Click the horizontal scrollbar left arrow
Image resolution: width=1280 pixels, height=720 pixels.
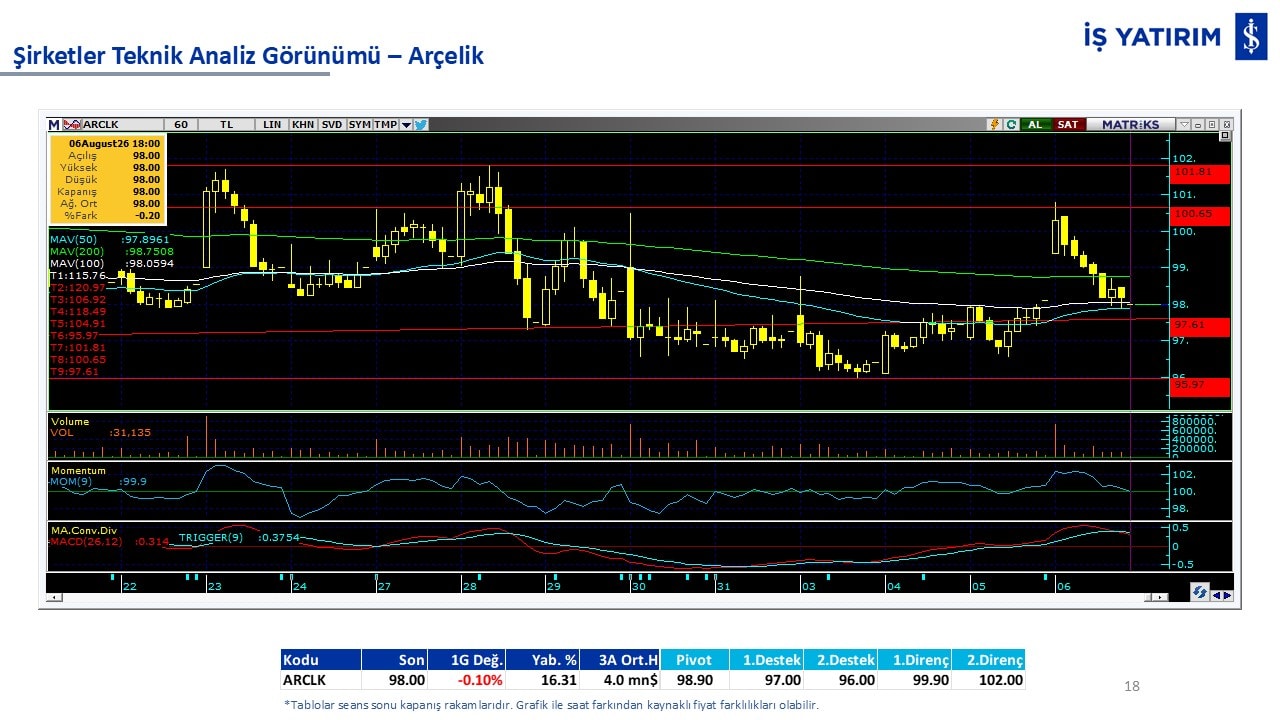pyautogui.click(x=52, y=597)
